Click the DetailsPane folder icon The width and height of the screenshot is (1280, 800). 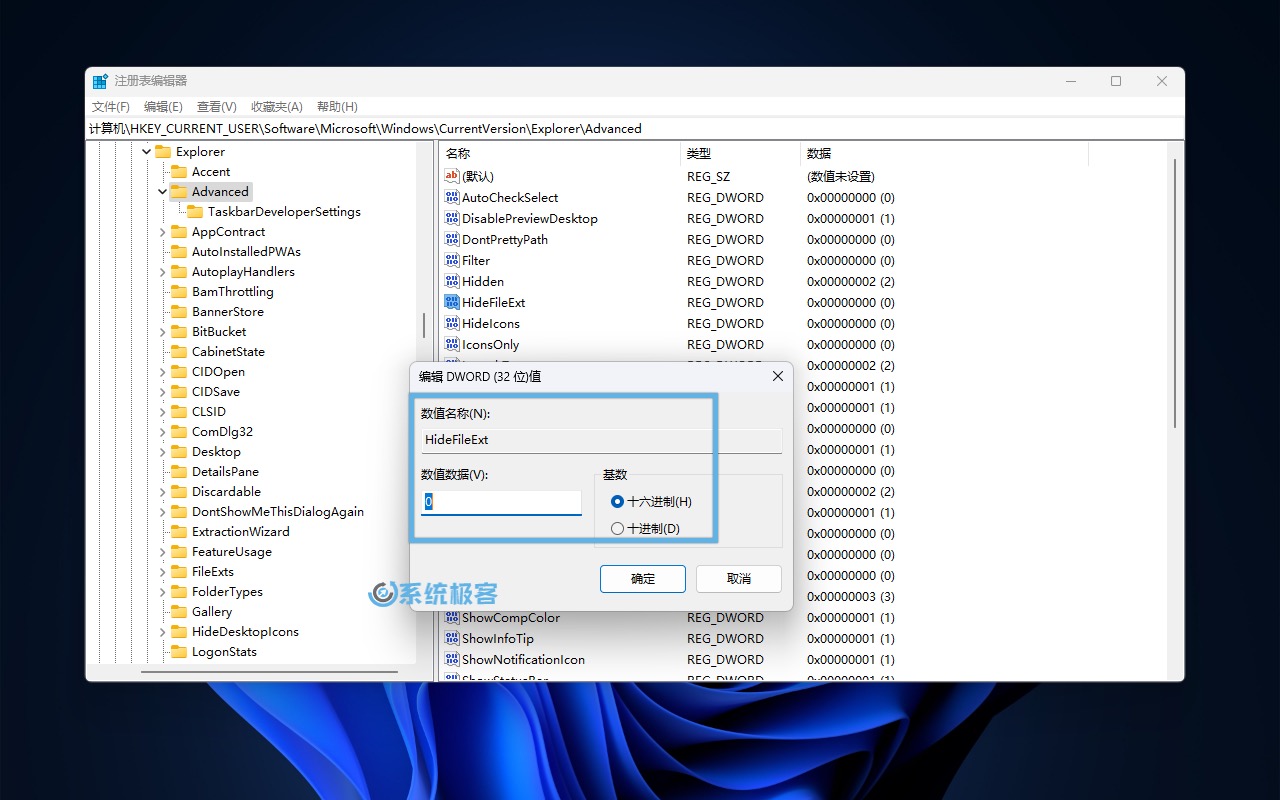(179, 472)
